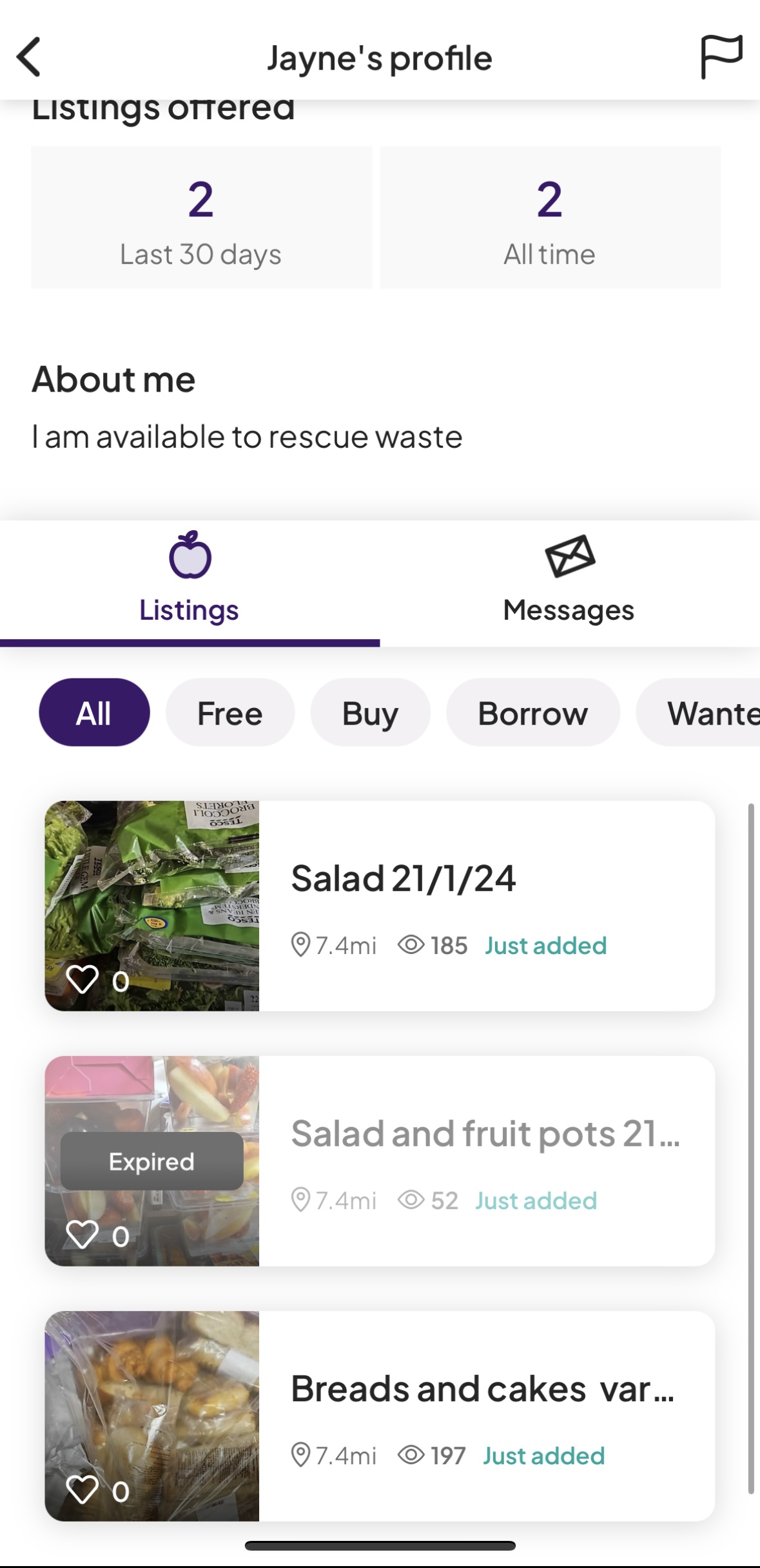Viewport: 760px width, 1568px height.
Task: Select the Borrow filter chip
Action: (x=532, y=712)
